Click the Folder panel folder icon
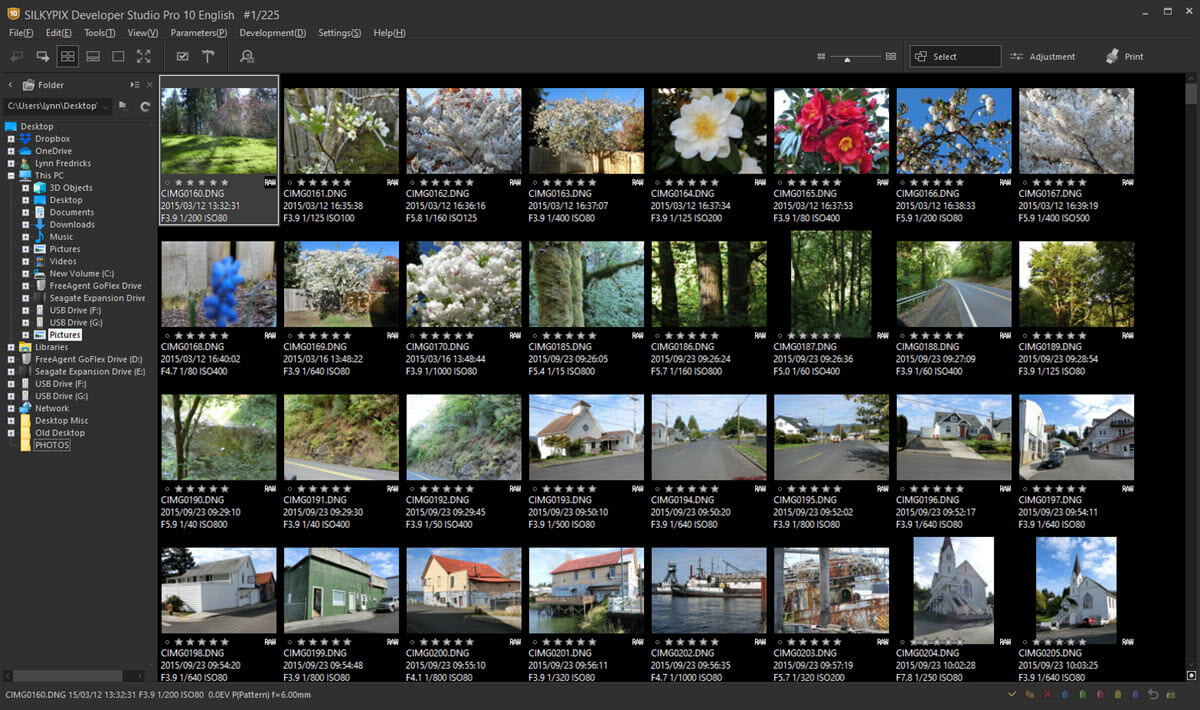Image resolution: width=1200 pixels, height=710 pixels. [x=28, y=85]
